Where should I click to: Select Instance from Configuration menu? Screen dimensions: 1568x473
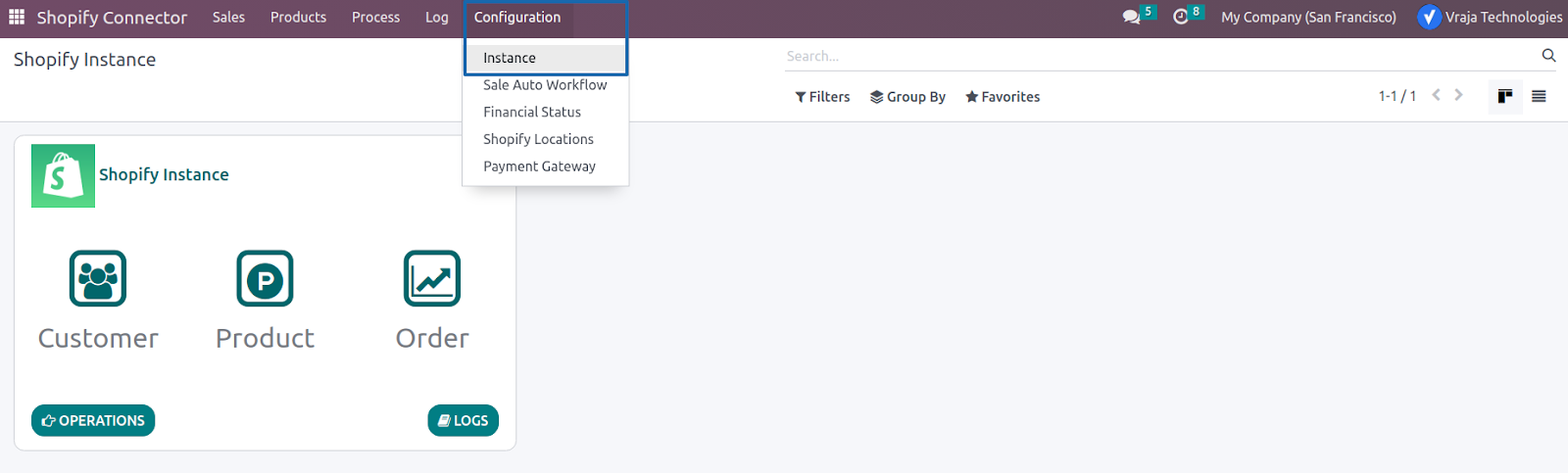point(545,58)
